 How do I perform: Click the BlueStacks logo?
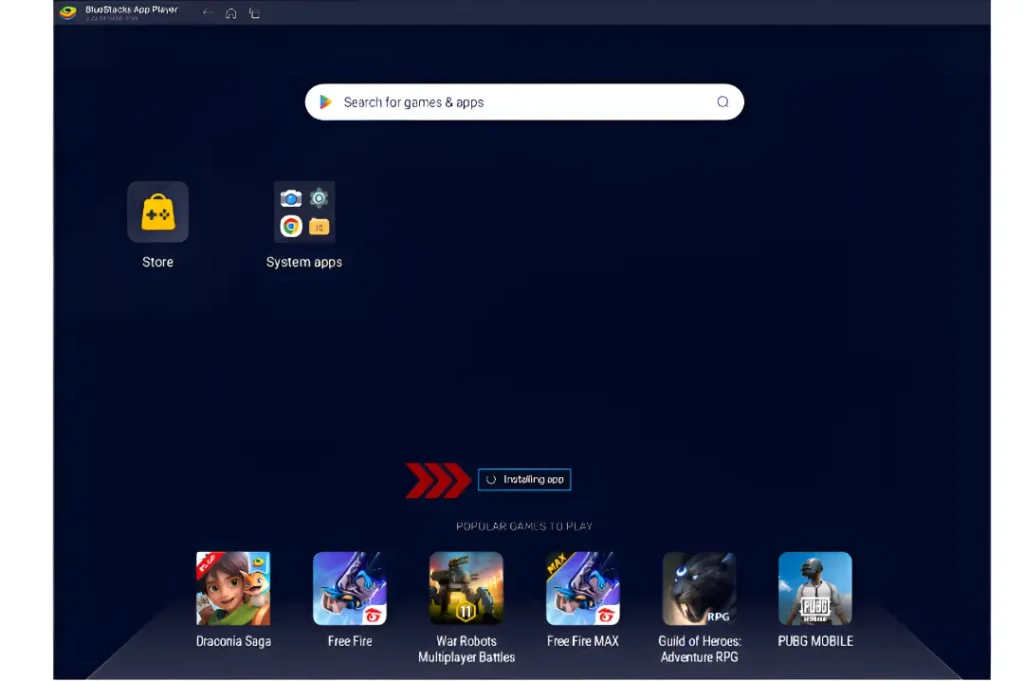tap(68, 12)
